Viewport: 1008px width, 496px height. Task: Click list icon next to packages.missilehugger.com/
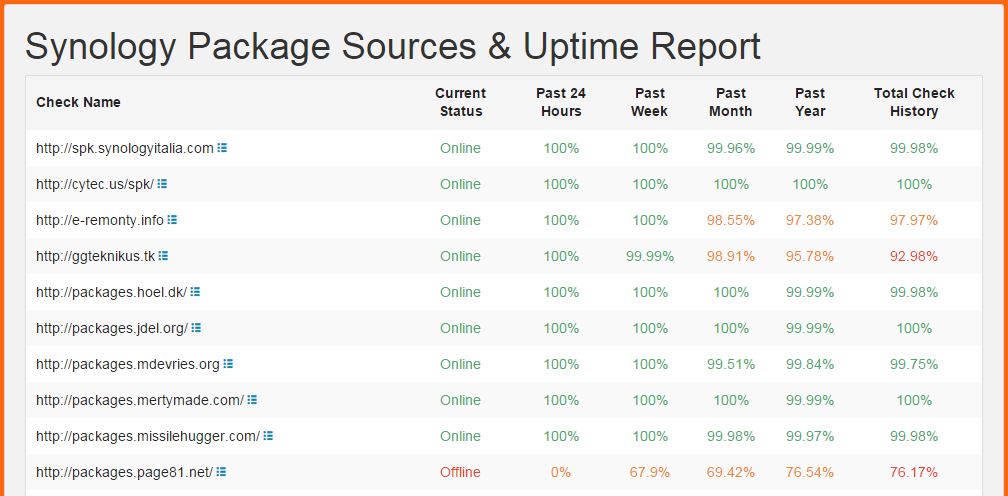point(268,436)
